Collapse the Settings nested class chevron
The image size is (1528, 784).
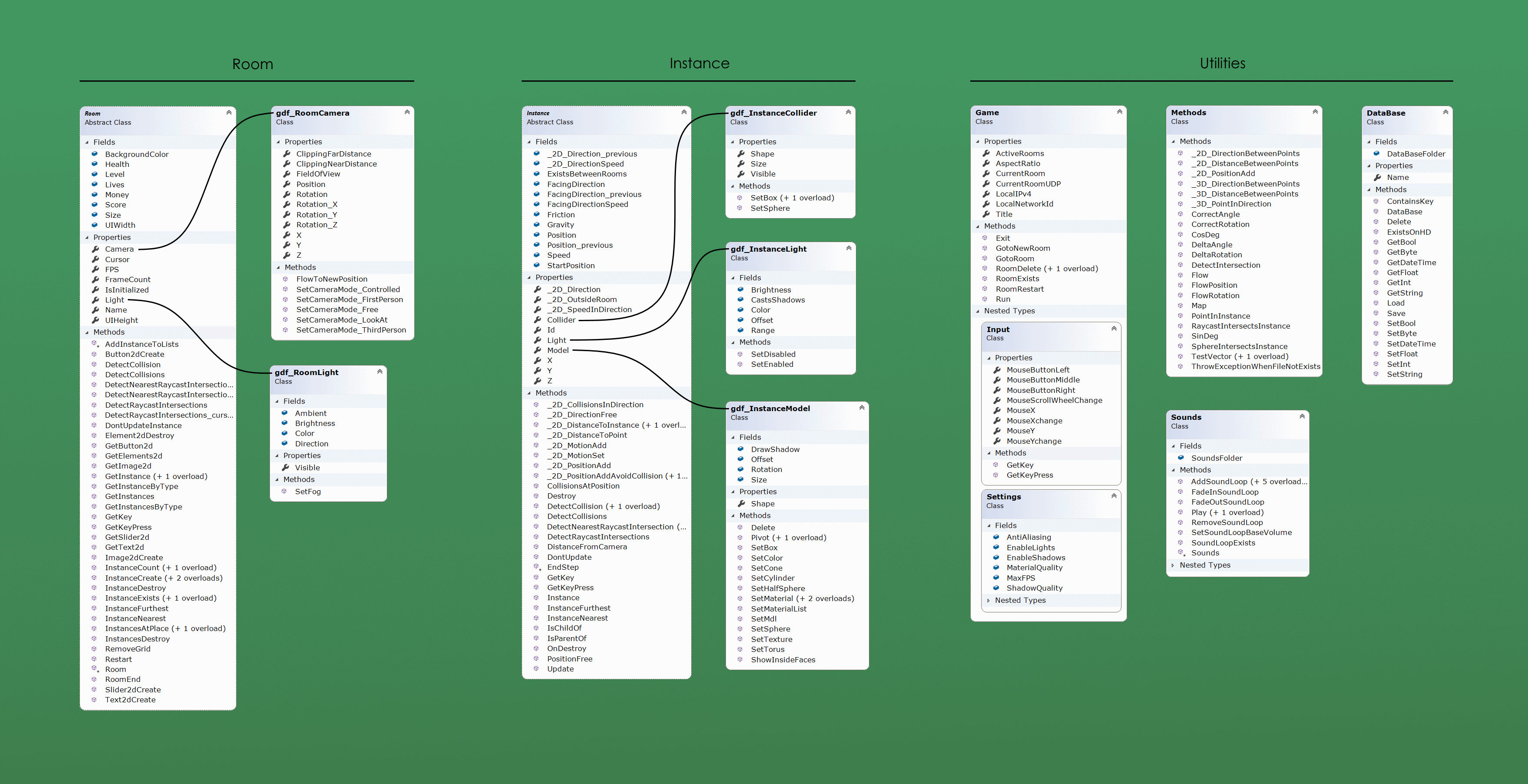1113,496
